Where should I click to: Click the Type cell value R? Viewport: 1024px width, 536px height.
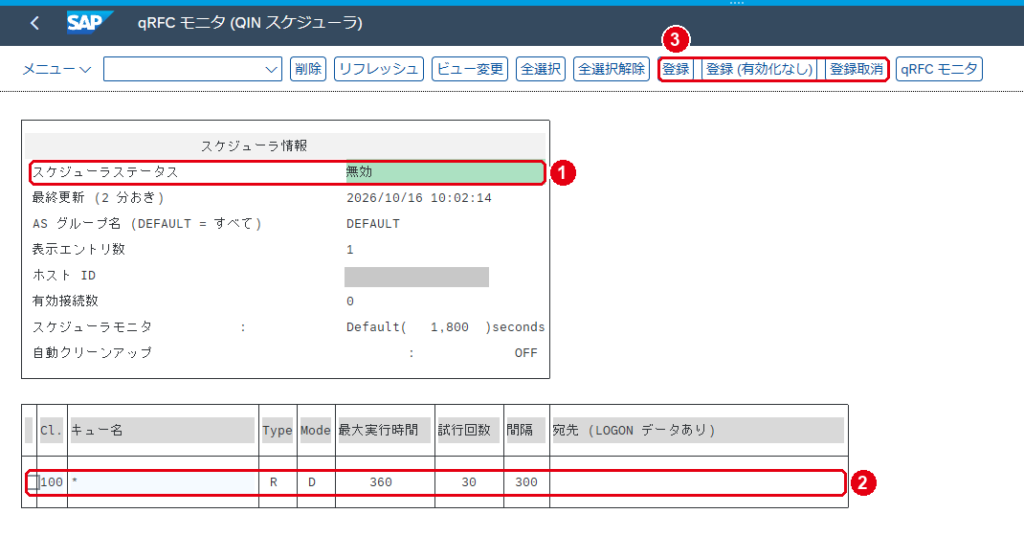pyautogui.click(x=273, y=482)
